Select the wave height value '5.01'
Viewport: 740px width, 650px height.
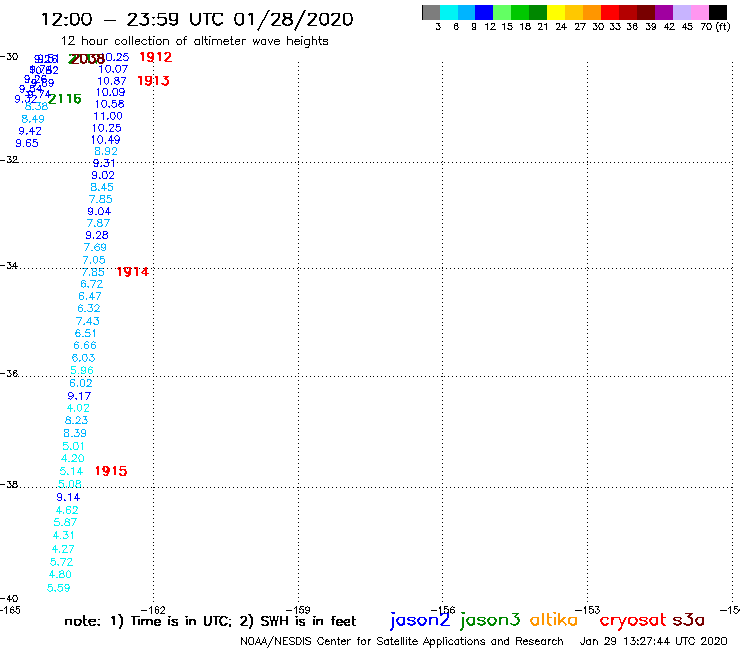(74, 446)
